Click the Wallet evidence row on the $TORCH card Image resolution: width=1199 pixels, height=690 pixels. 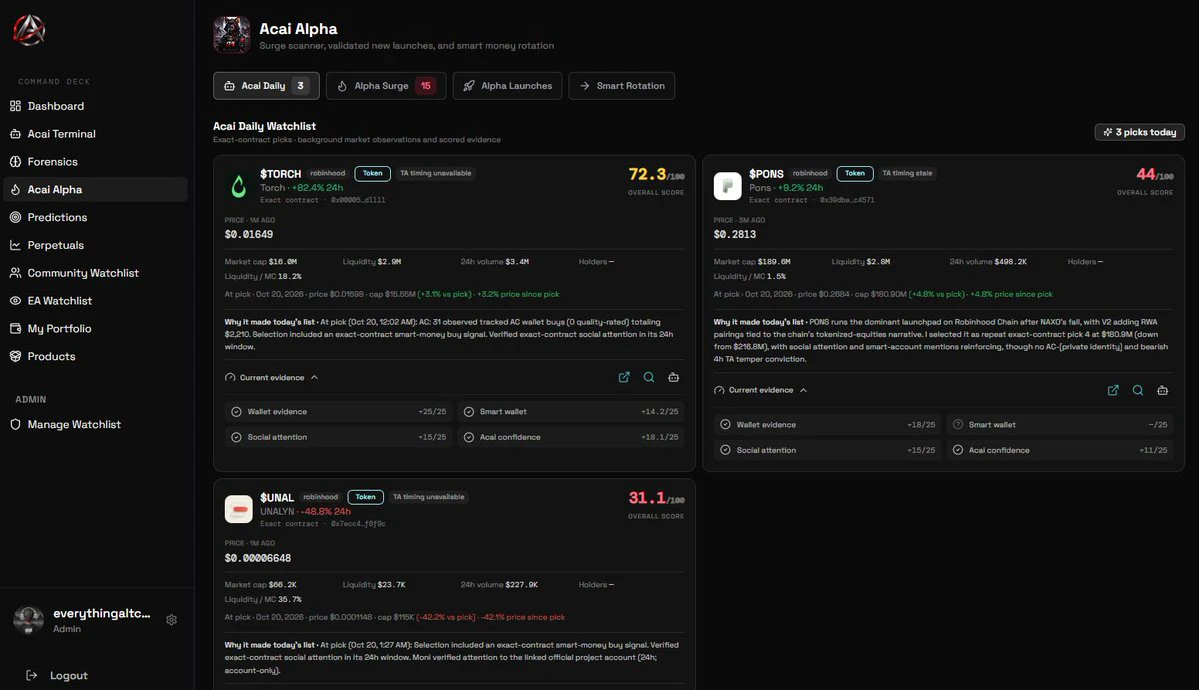pos(338,412)
